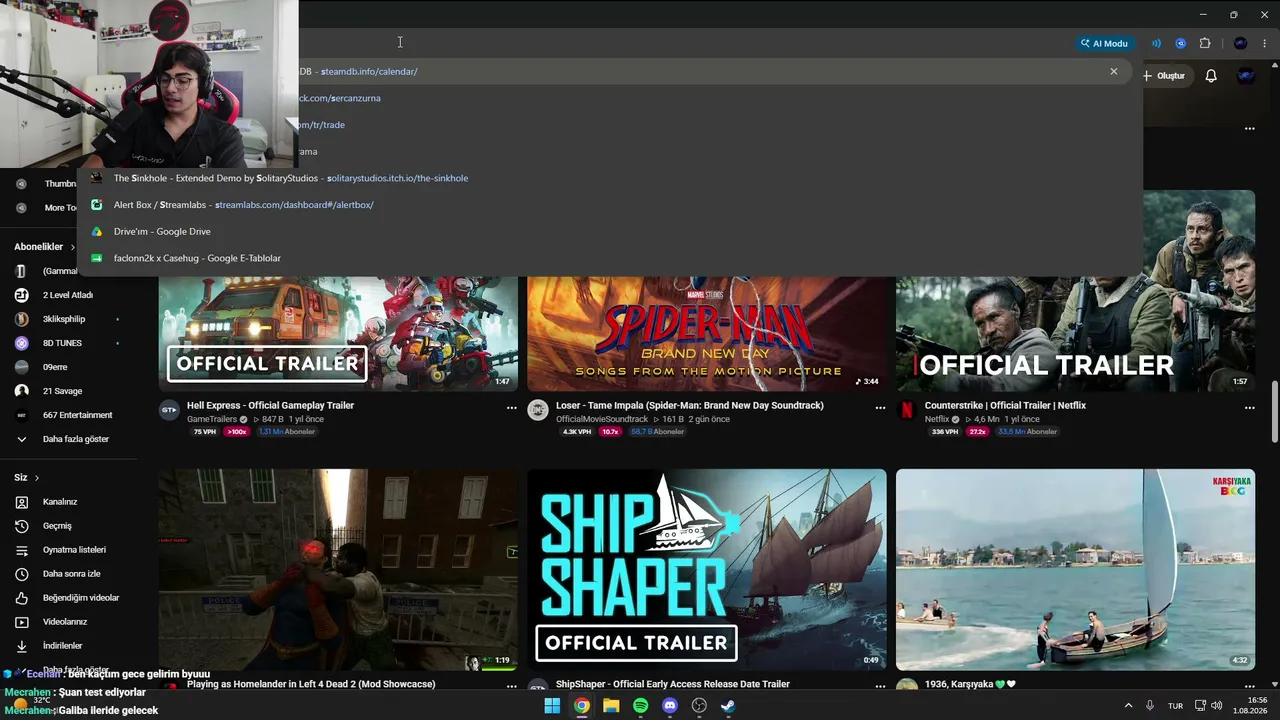
Task: Open the blue eye extension icon
Action: [x=1181, y=43]
